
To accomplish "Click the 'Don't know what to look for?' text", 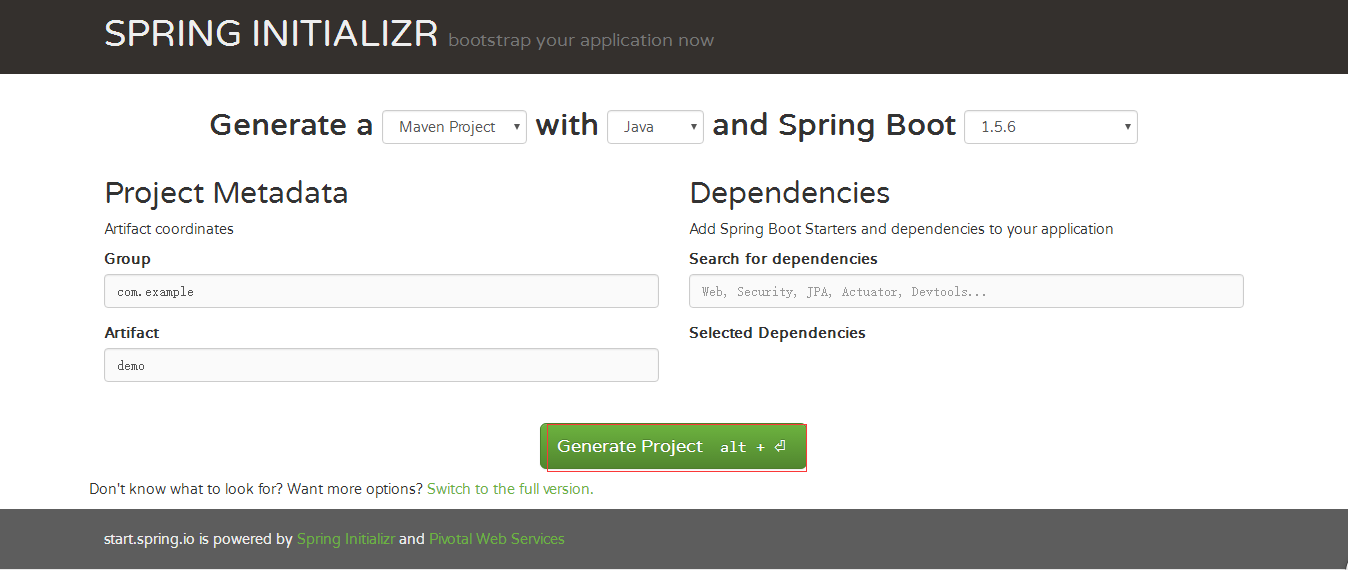I will tap(186, 489).
